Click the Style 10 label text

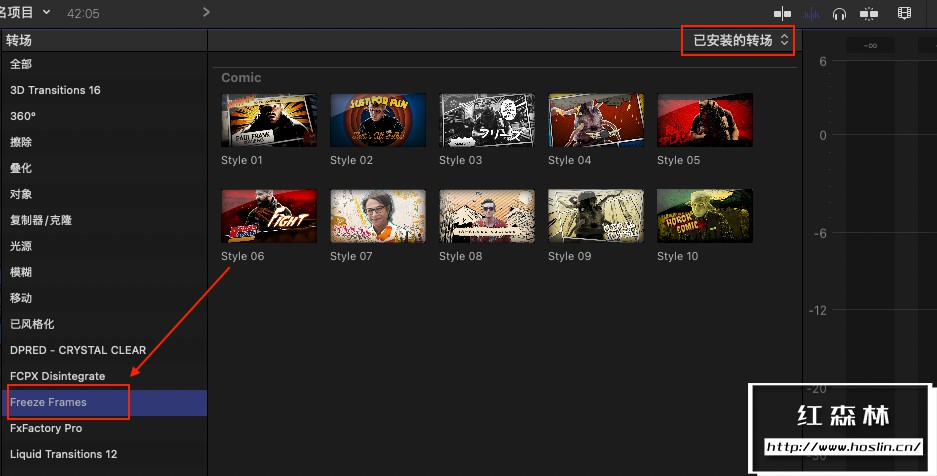click(x=678, y=256)
